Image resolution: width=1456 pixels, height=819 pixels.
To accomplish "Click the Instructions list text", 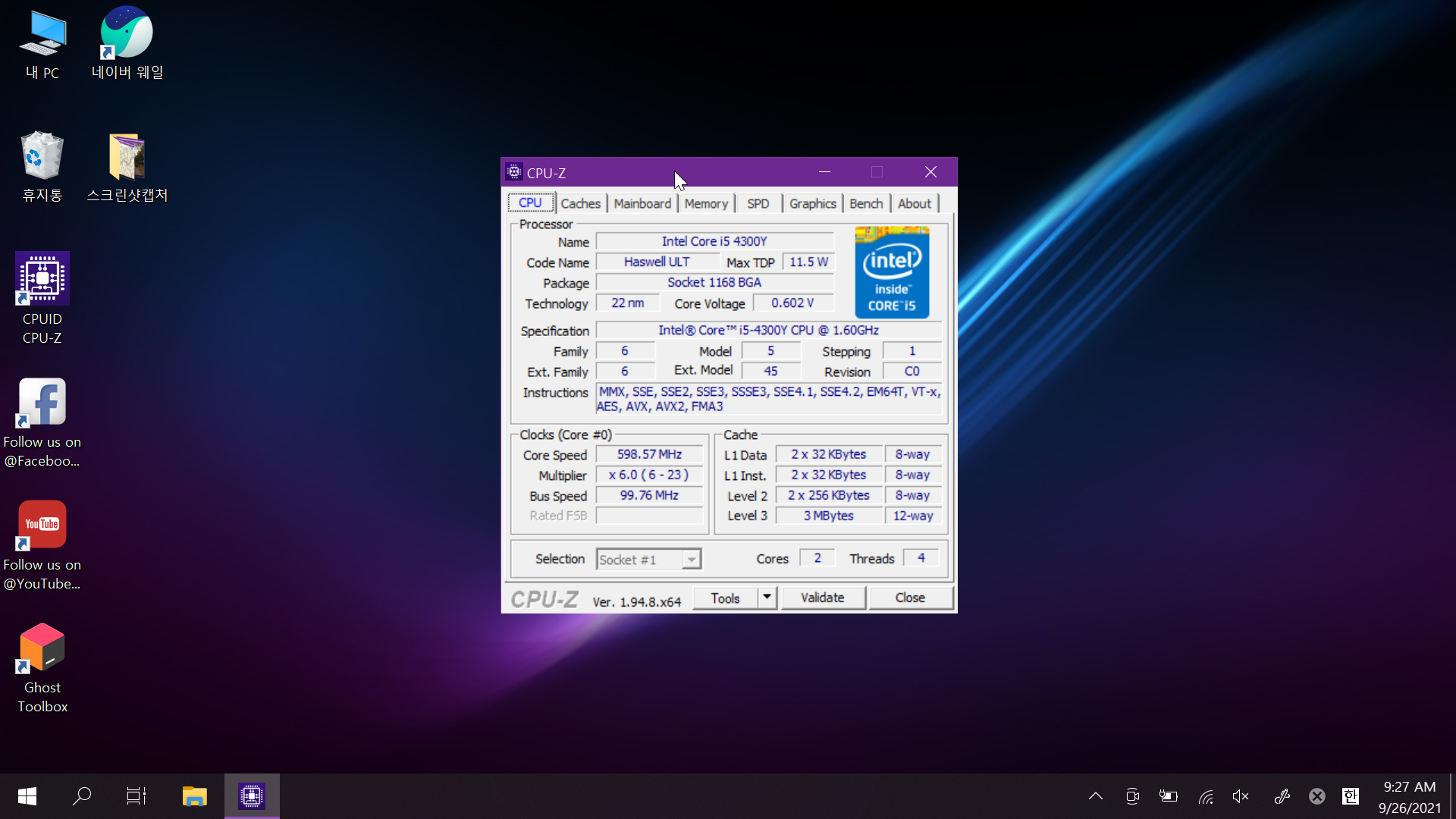I will (x=769, y=399).
